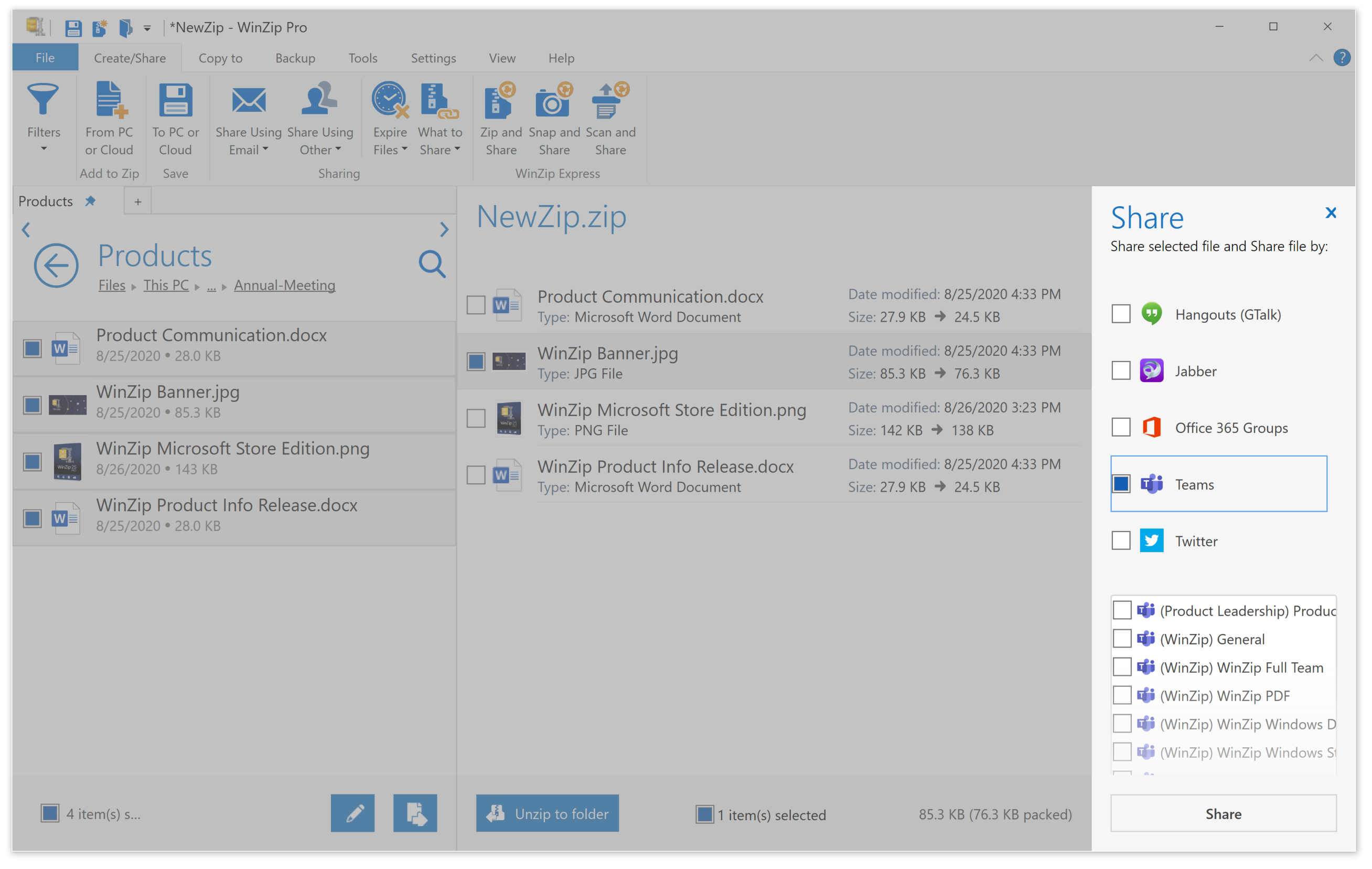Go back with the circled arrow in Products pane
The height and width of the screenshot is (869, 1372).
click(x=56, y=265)
